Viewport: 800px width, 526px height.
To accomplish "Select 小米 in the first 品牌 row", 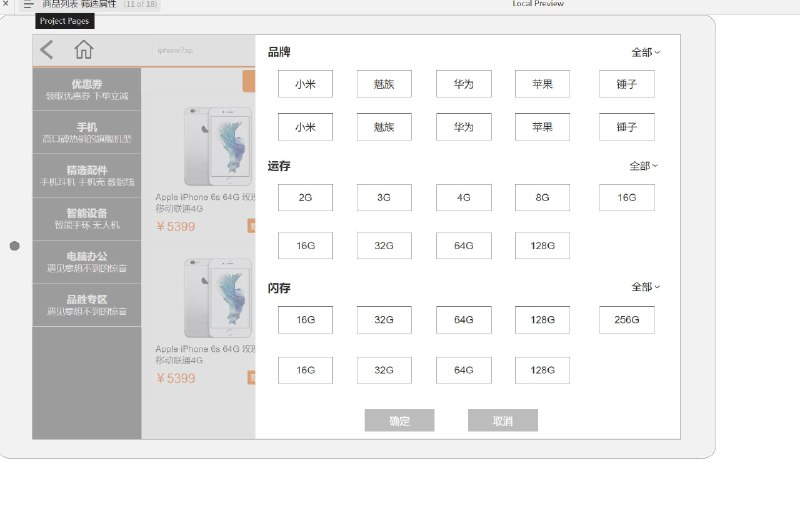I will 305,84.
